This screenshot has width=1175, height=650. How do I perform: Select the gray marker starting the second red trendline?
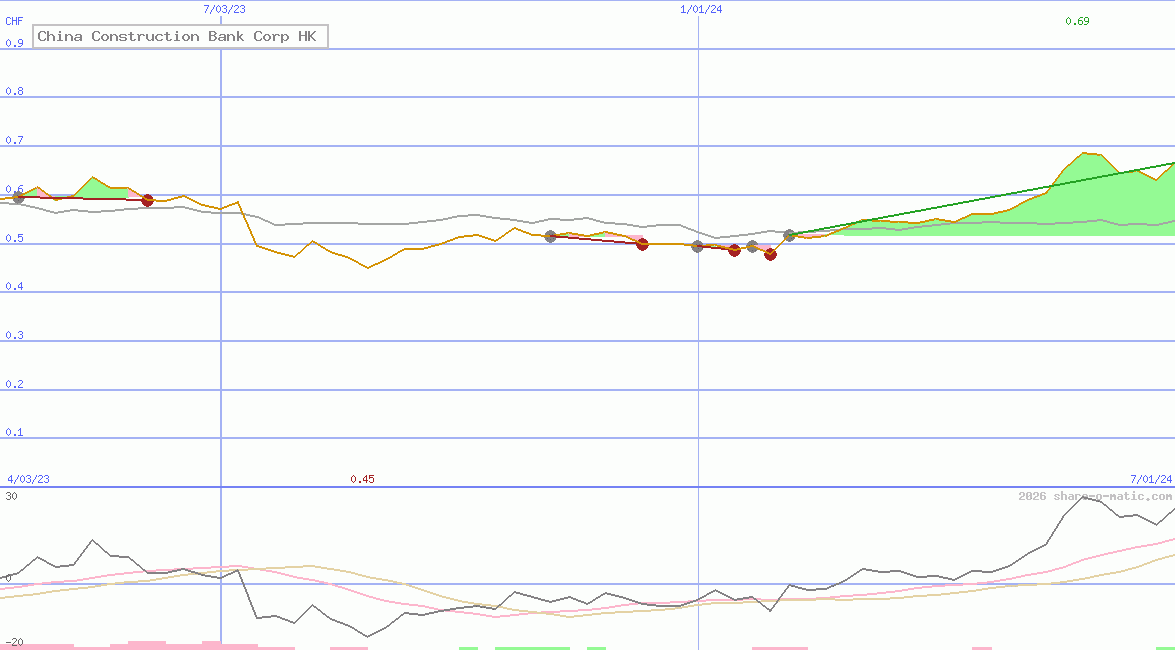pos(549,237)
